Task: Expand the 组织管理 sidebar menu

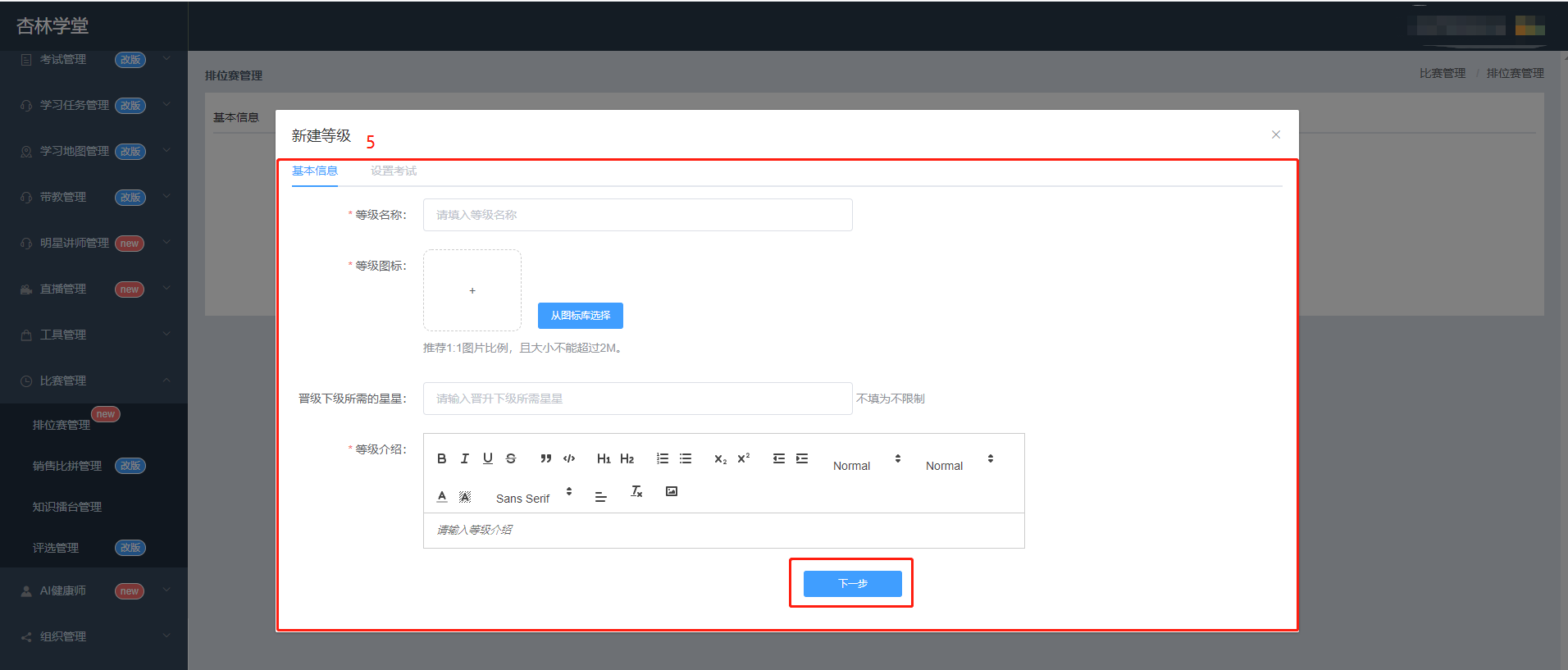Action: pos(94,636)
